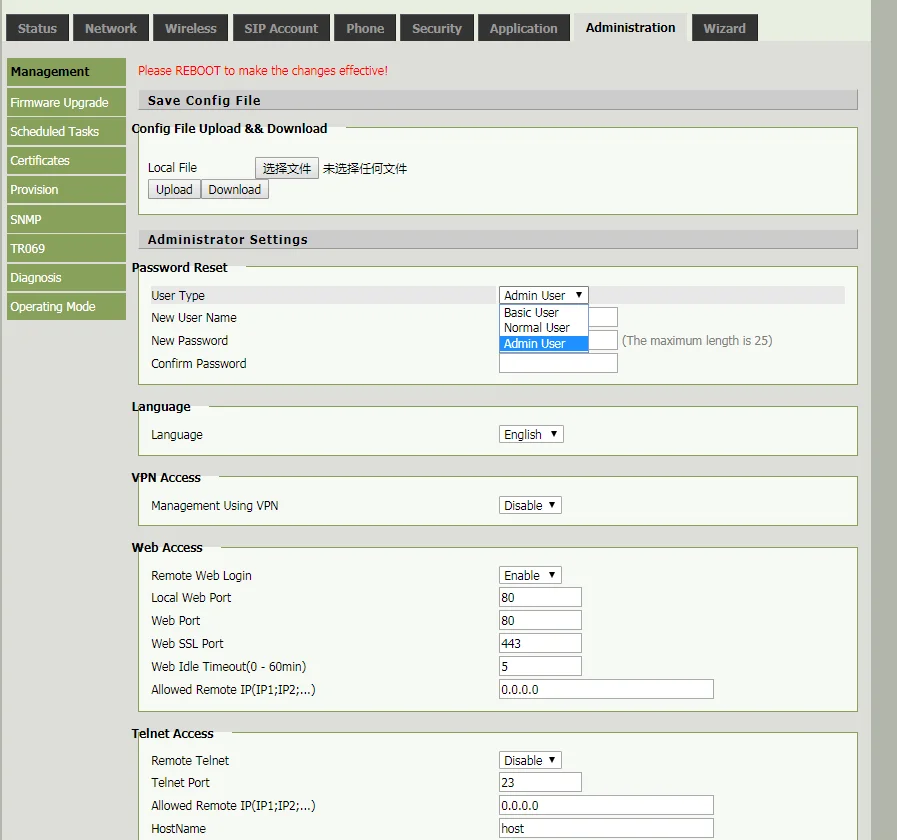897x840 pixels.
Task: Select Management in the sidebar
Action: (x=66, y=72)
